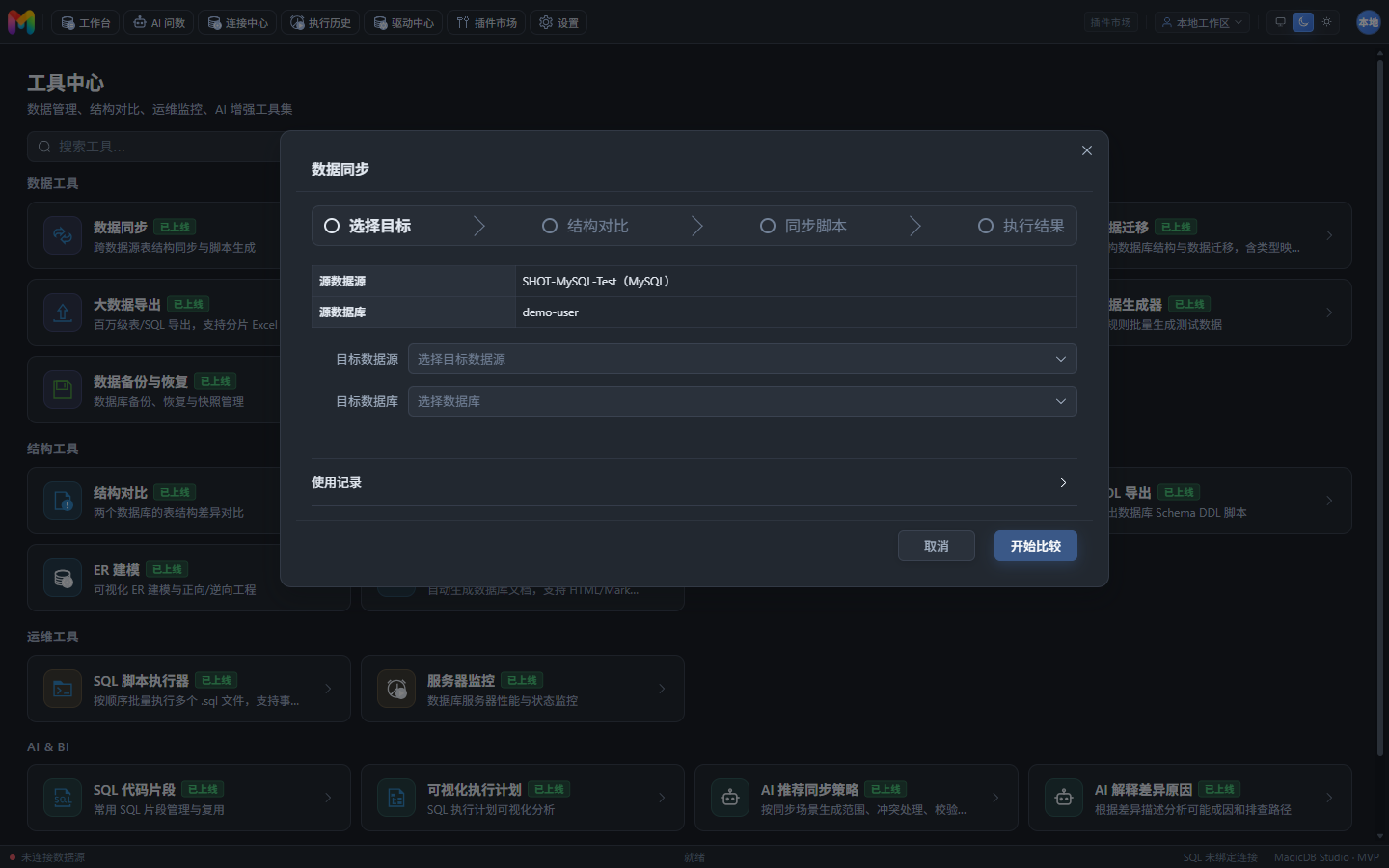This screenshot has width=1389, height=868.
Task: Click the 数据同步 card icon
Action: (x=63, y=235)
